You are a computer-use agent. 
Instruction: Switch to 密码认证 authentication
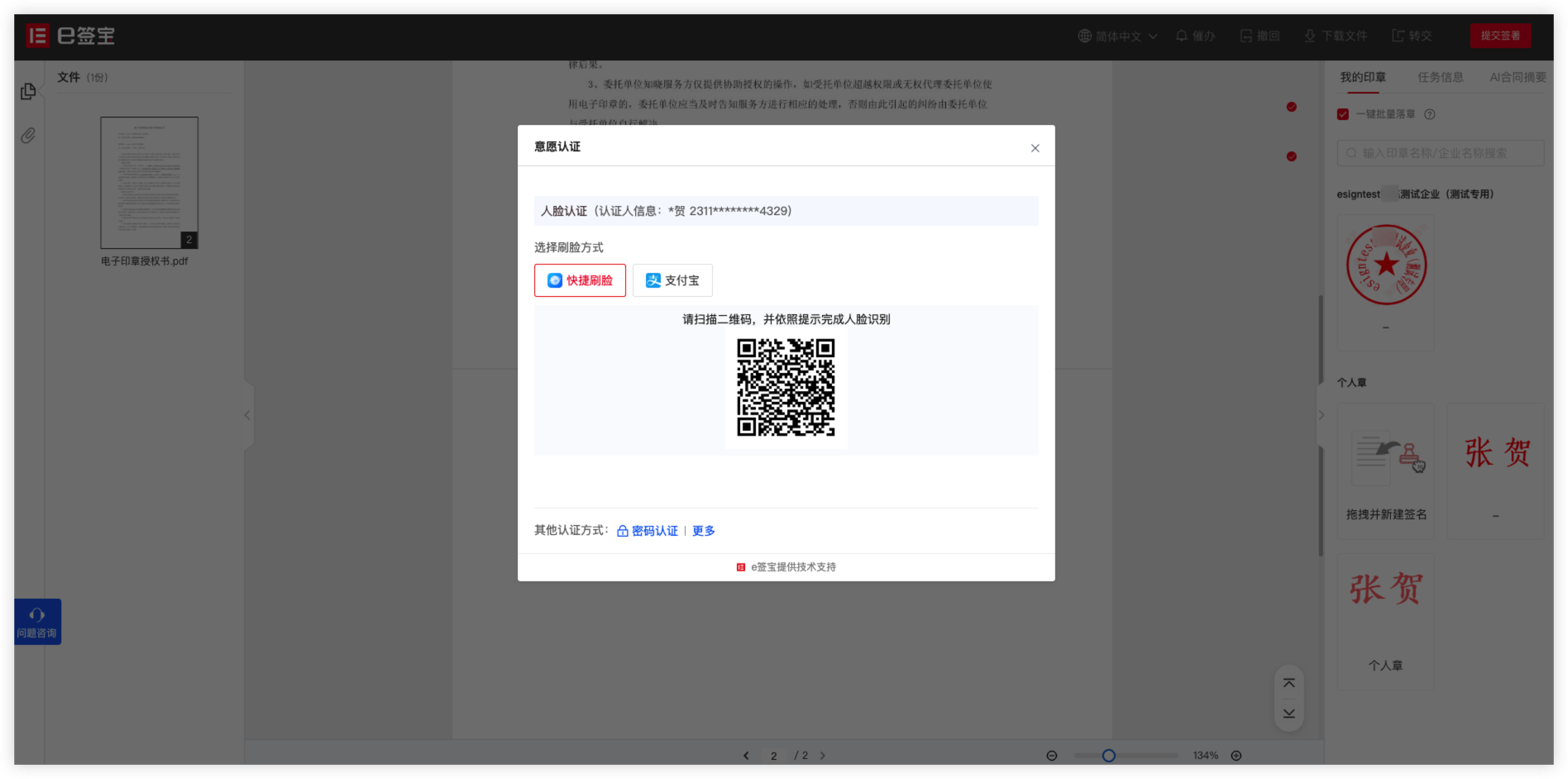(x=648, y=531)
